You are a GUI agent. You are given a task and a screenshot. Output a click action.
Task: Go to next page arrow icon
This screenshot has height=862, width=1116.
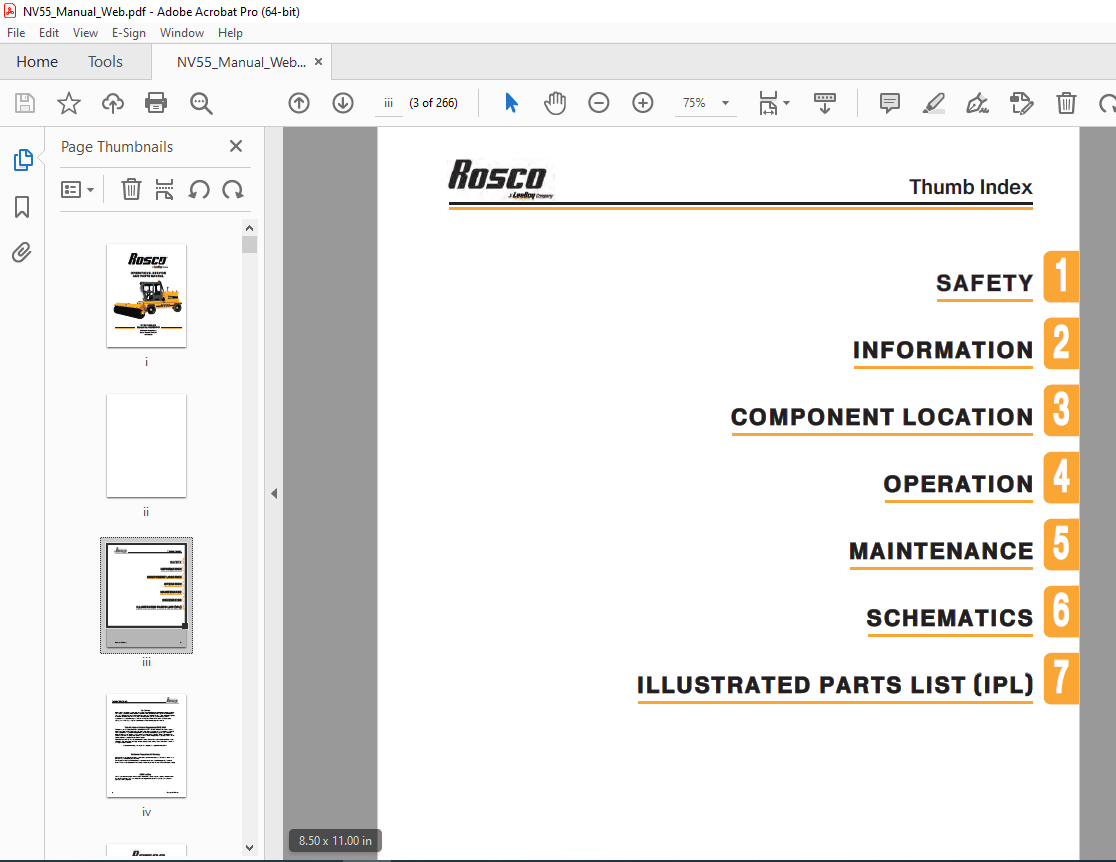(x=343, y=103)
